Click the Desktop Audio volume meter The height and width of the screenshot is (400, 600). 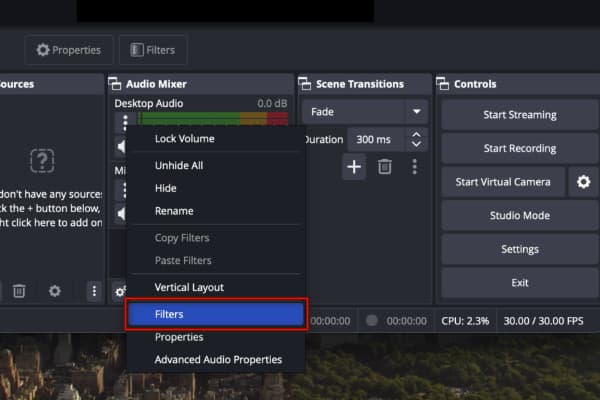point(213,118)
